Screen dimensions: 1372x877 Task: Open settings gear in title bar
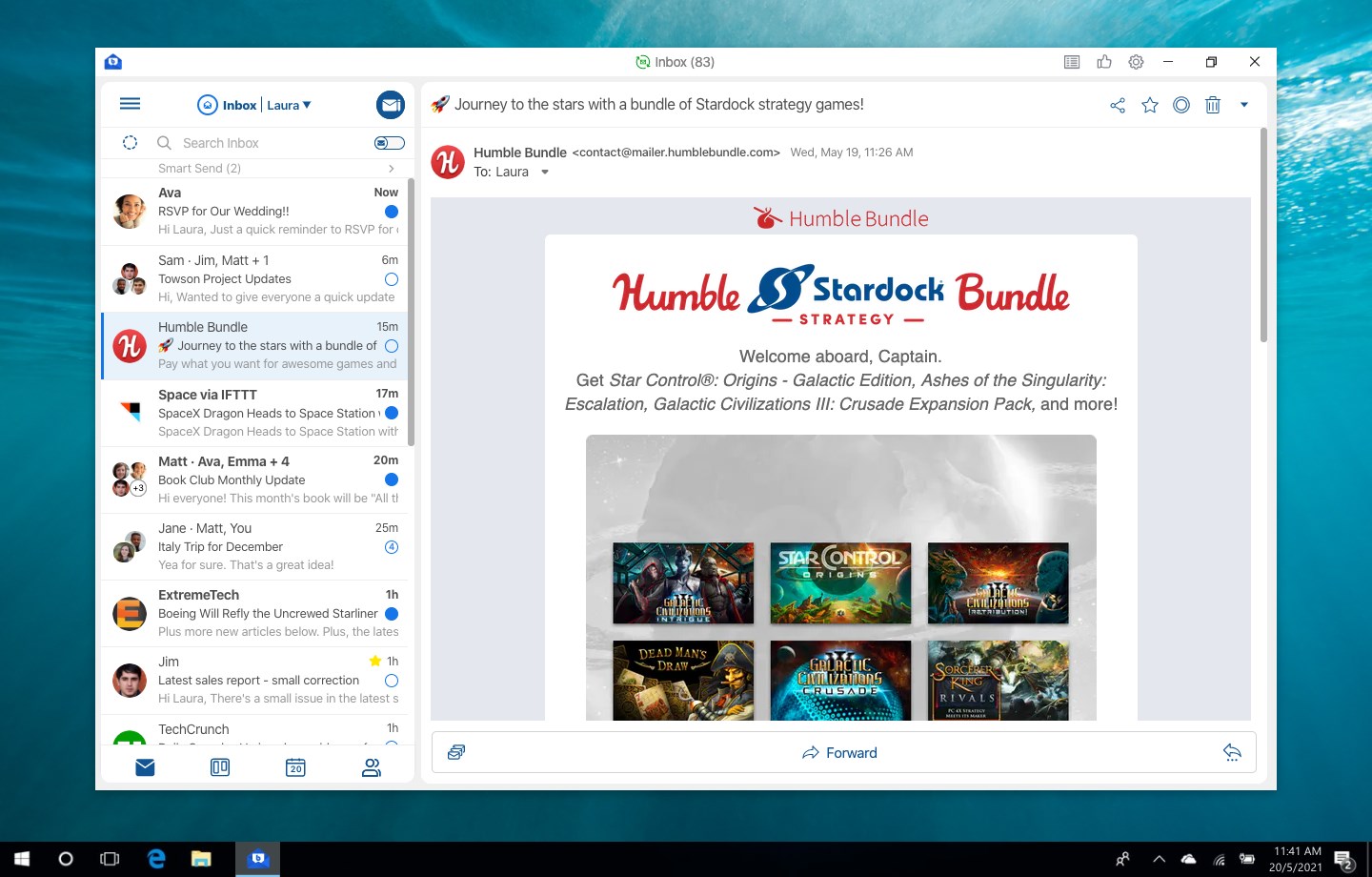(1136, 62)
